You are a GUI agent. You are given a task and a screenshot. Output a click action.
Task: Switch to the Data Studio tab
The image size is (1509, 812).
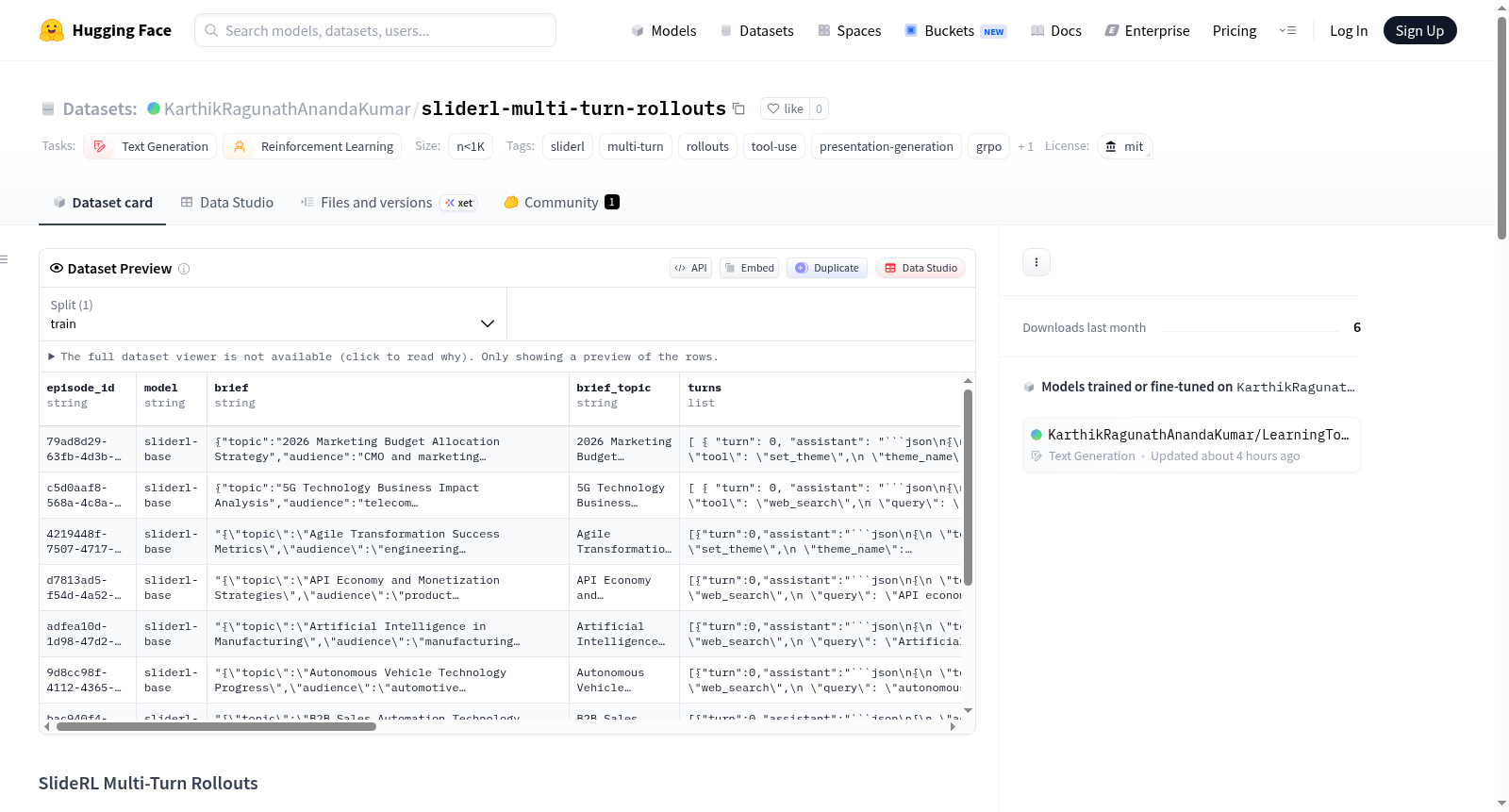227,202
